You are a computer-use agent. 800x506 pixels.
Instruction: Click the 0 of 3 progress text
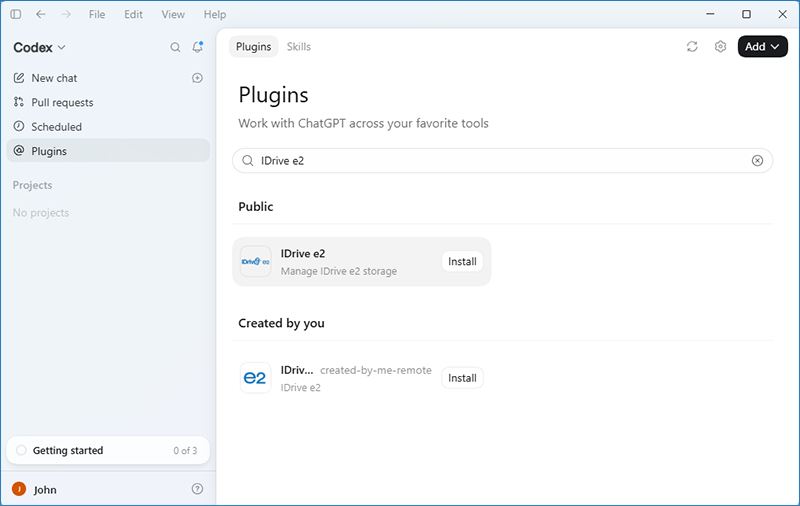point(185,451)
